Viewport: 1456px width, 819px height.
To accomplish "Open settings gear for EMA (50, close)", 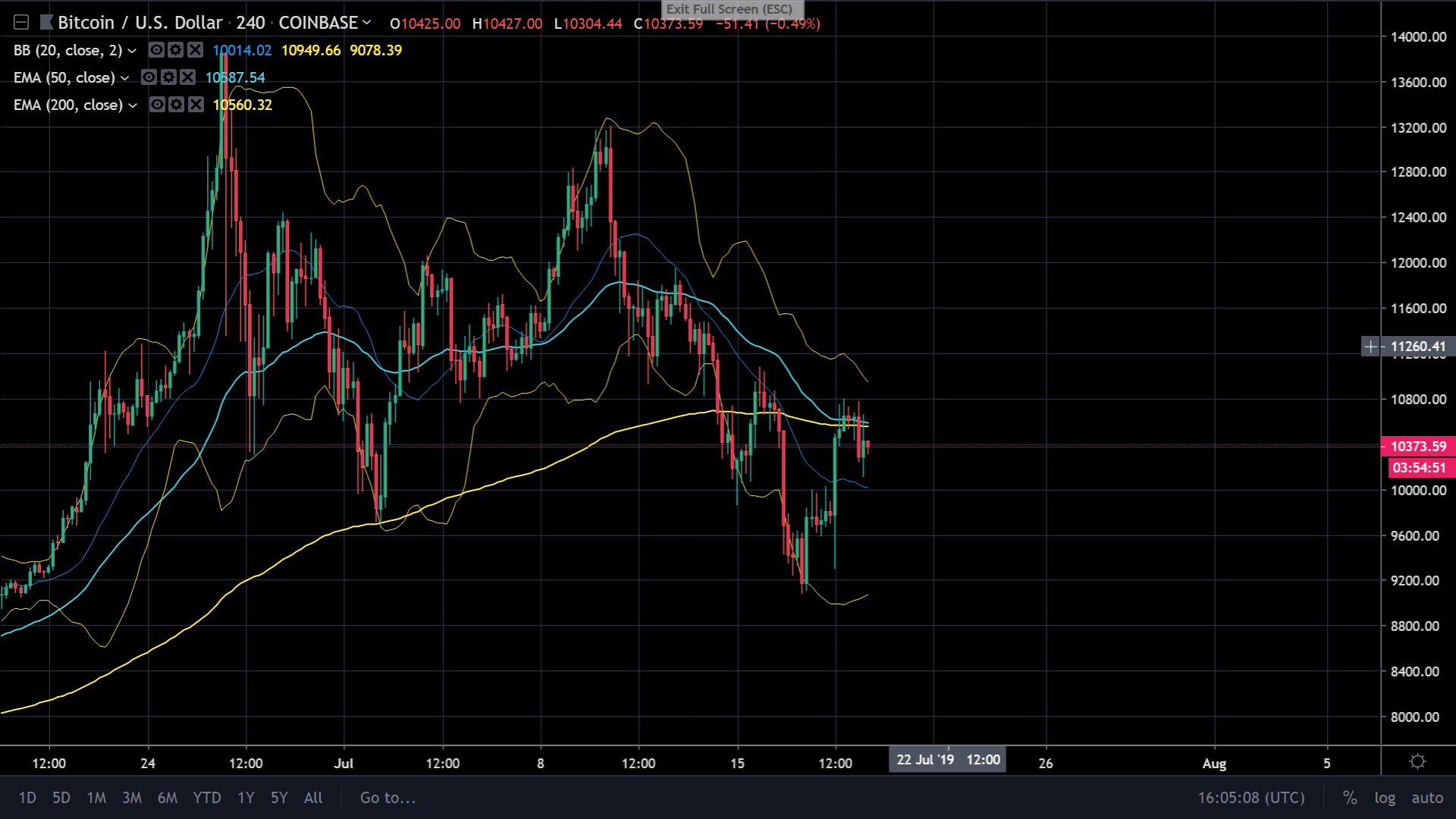I will (x=168, y=77).
